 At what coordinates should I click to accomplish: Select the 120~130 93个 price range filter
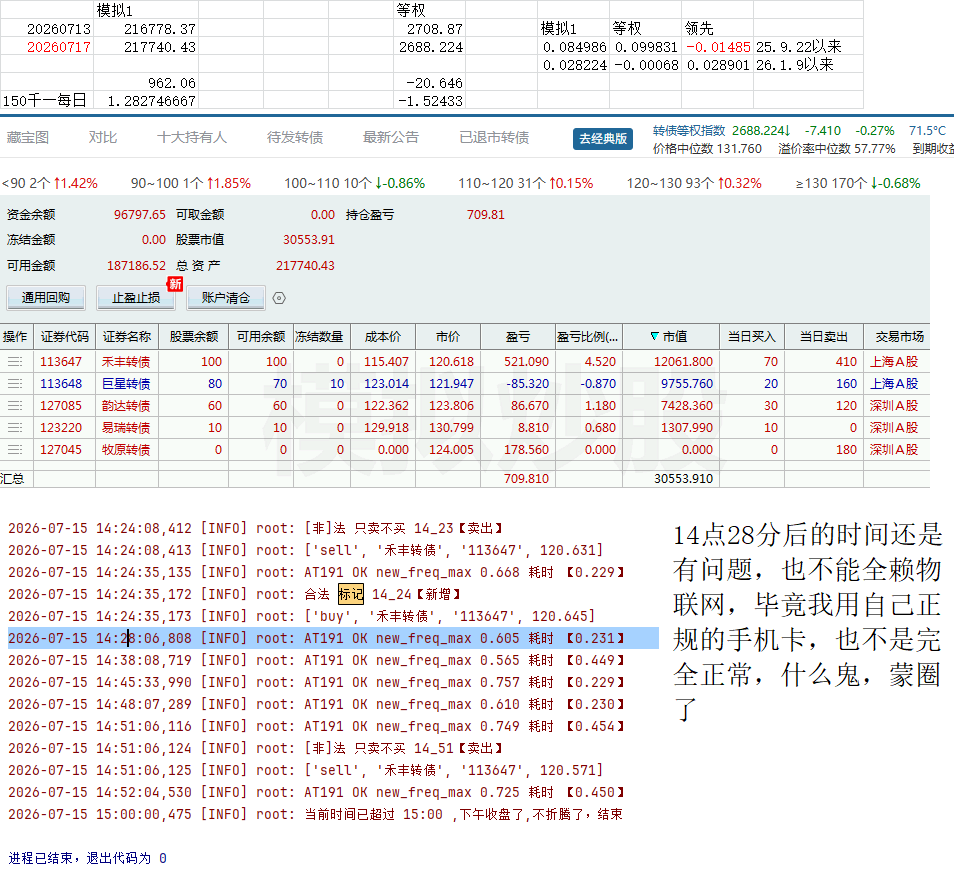point(694,183)
